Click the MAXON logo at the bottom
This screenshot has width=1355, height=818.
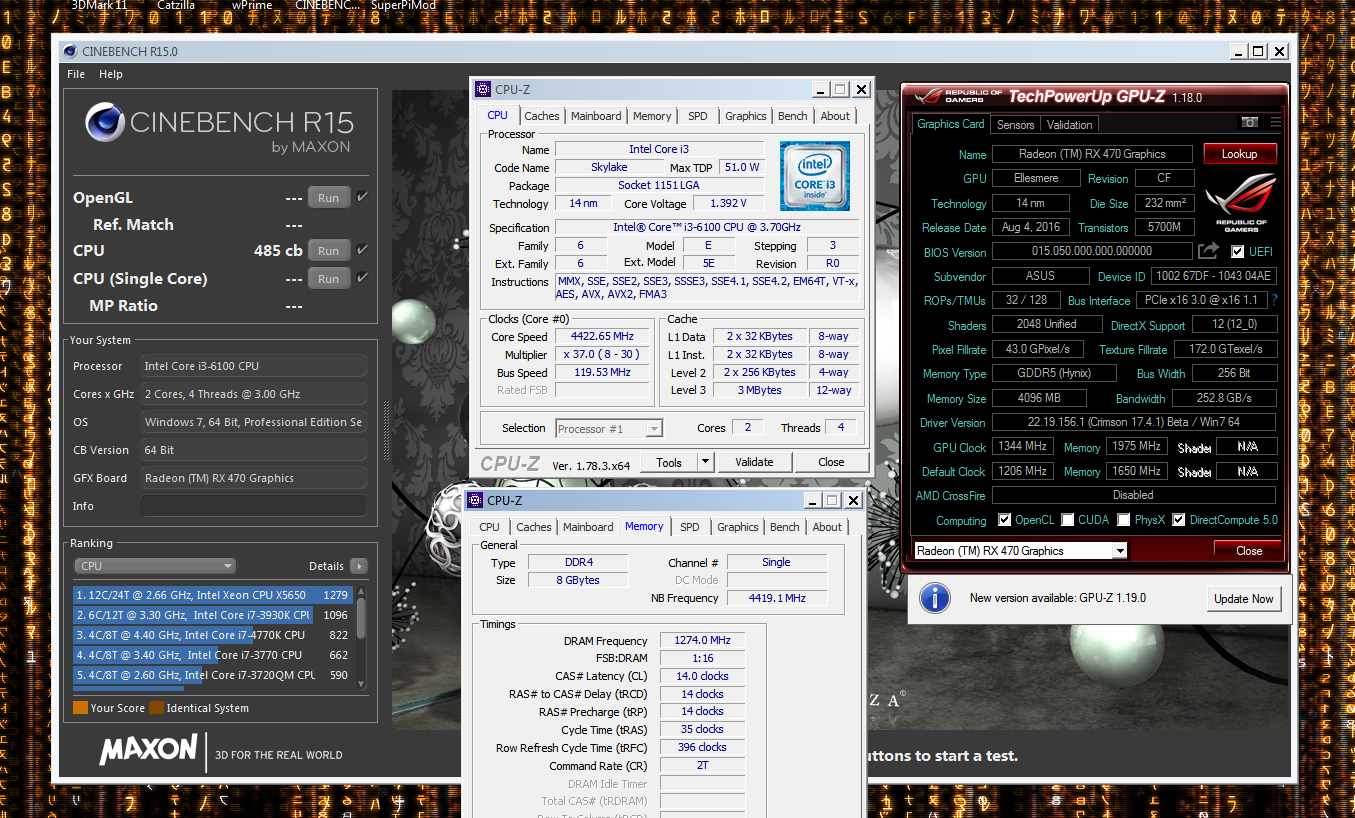148,749
